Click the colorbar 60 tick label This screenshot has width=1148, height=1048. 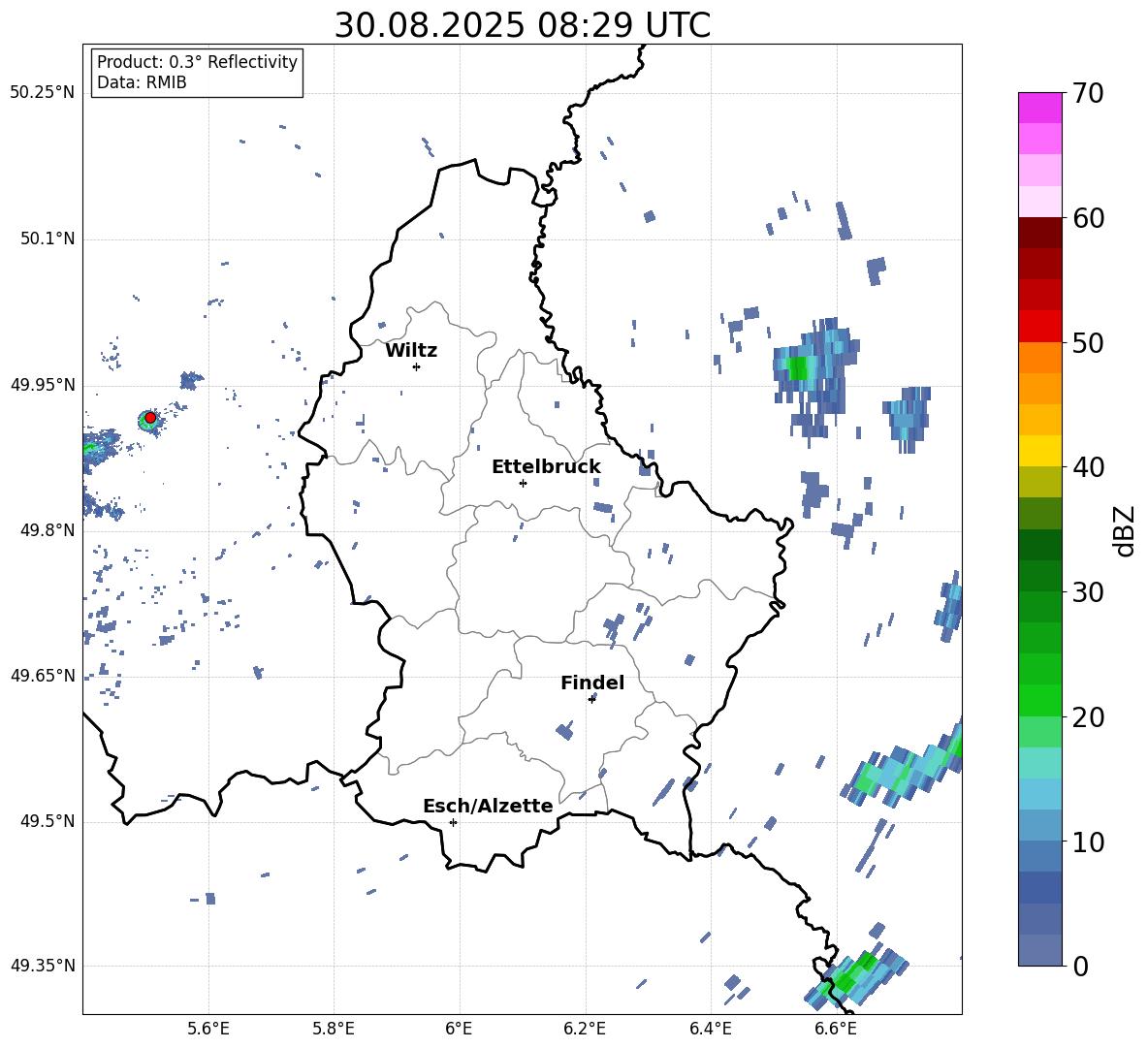(1088, 218)
